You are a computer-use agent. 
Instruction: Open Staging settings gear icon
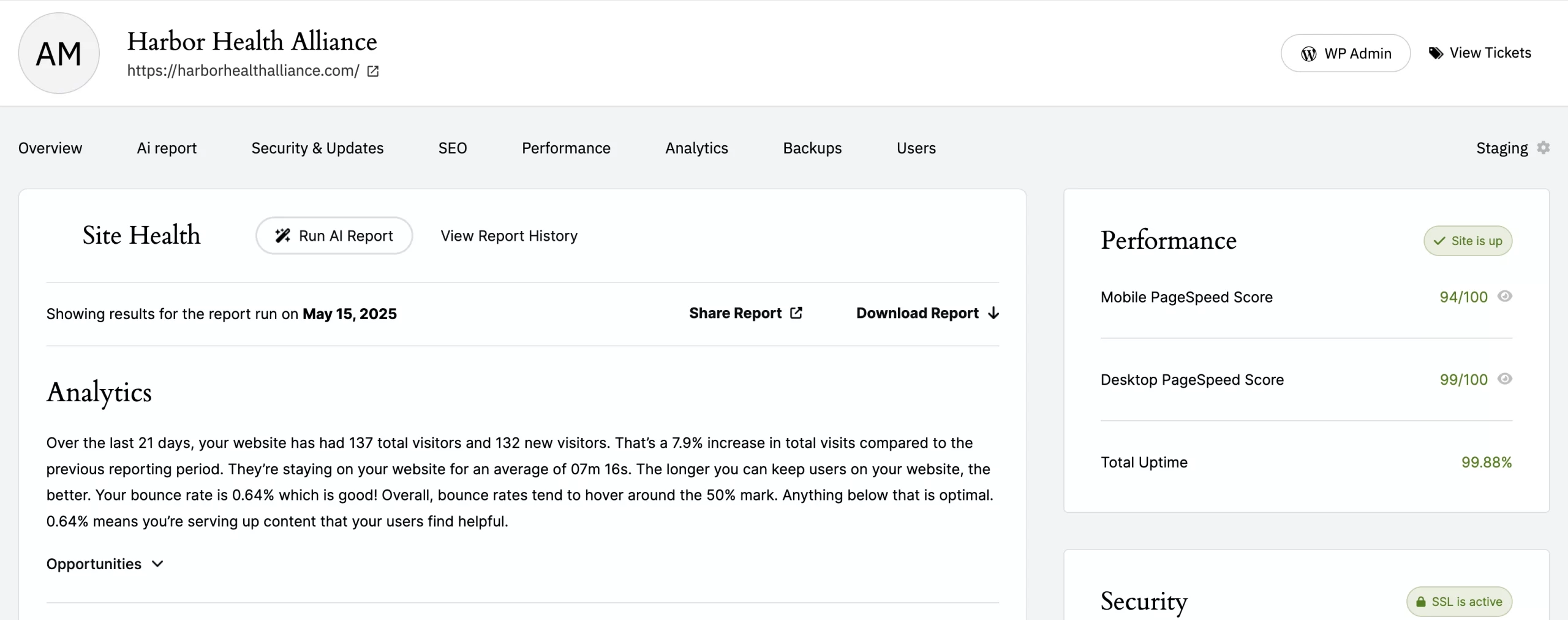point(1543,148)
